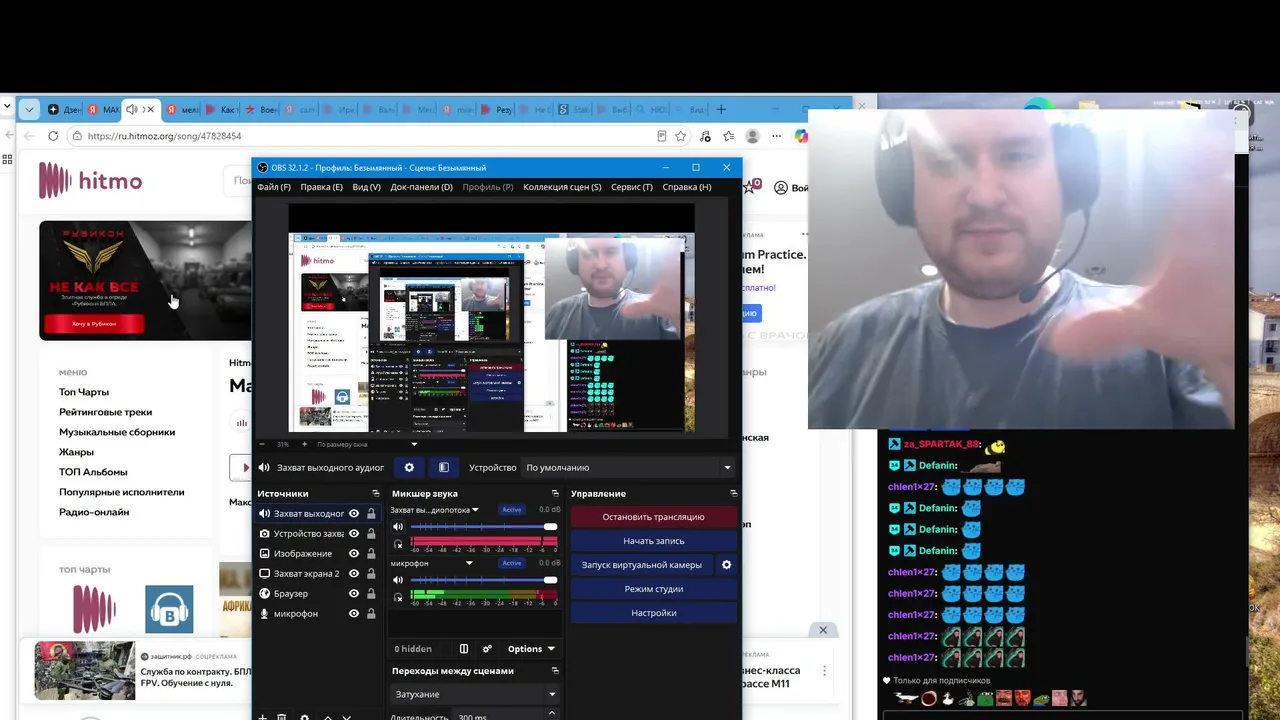Open browser tab list chevron
Viewport: 1280px width, 720px height.
(29, 109)
